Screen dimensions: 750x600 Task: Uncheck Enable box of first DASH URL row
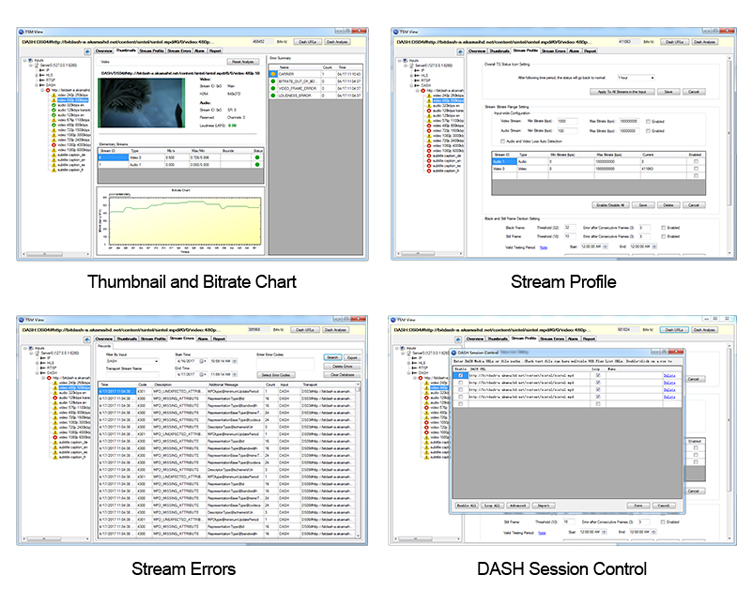tap(461, 376)
